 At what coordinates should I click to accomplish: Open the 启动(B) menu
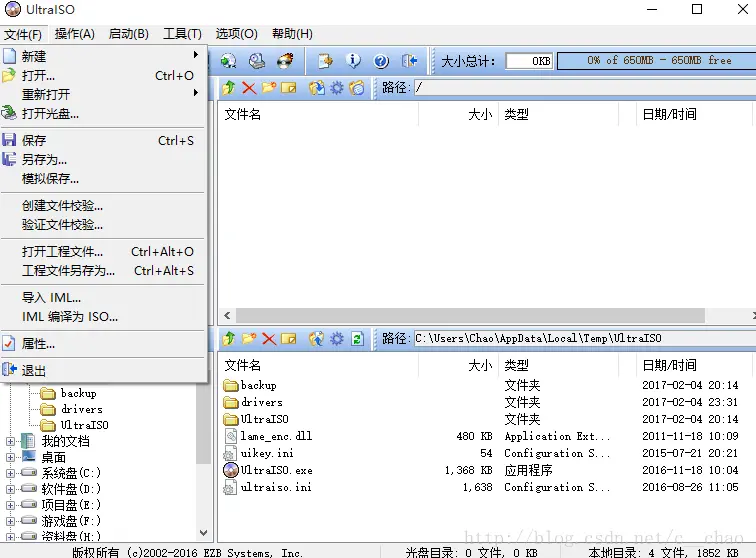pos(128,34)
